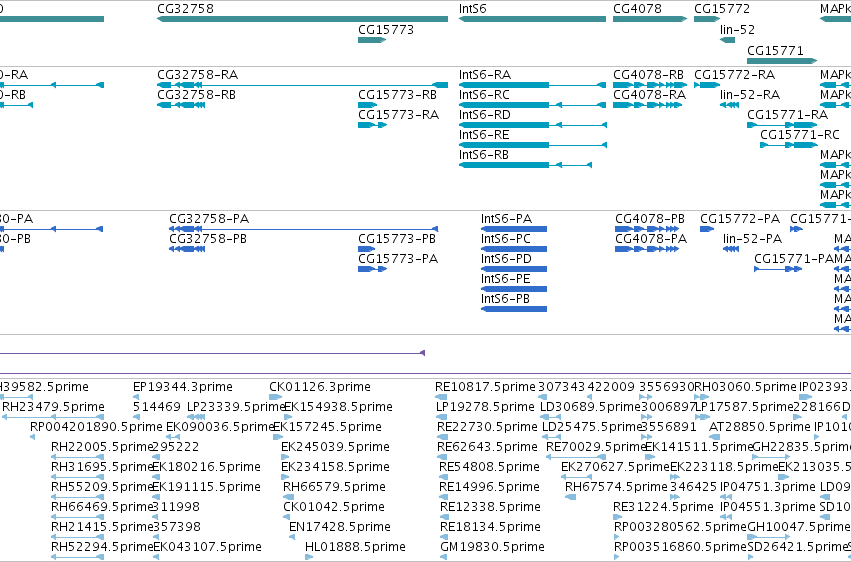Click EST RH66579.5prime
The height and width of the screenshot is (562, 851).
(x=334, y=488)
